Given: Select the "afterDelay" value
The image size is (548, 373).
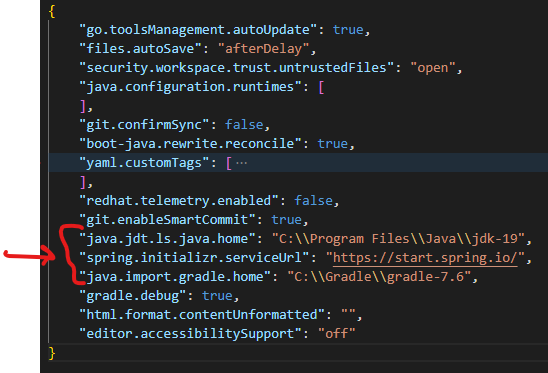Looking at the screenshot, I should pos(264,49).
